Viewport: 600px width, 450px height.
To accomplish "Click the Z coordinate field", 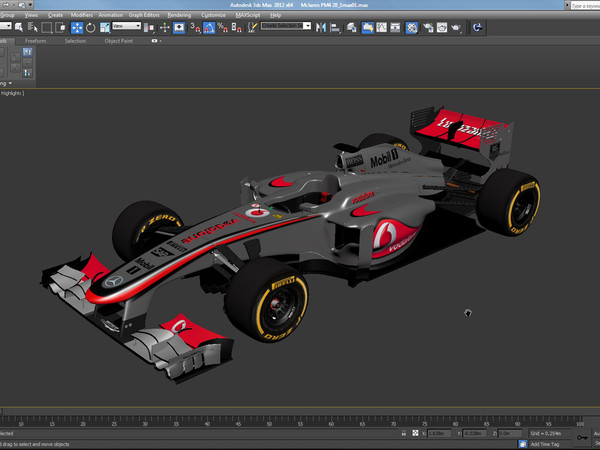I will (x=510, y=434).
